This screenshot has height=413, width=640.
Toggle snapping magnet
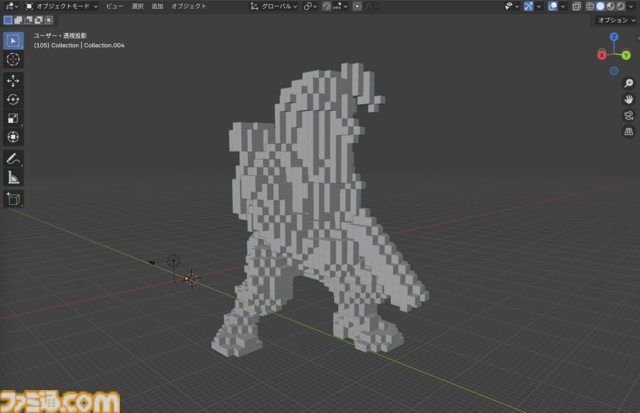pyautogui.click(x=327, y=6)
